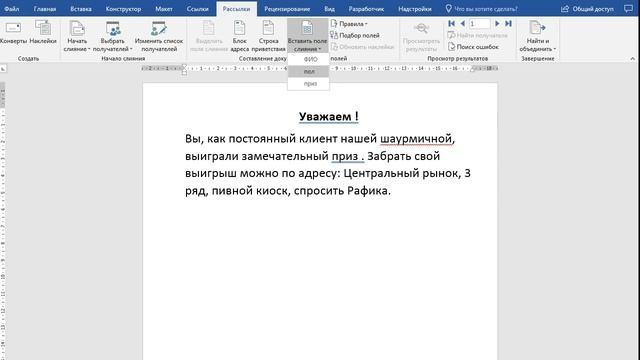Click the word 'Рафика' in the document
640x360 pixels.
tap(367, 191)
